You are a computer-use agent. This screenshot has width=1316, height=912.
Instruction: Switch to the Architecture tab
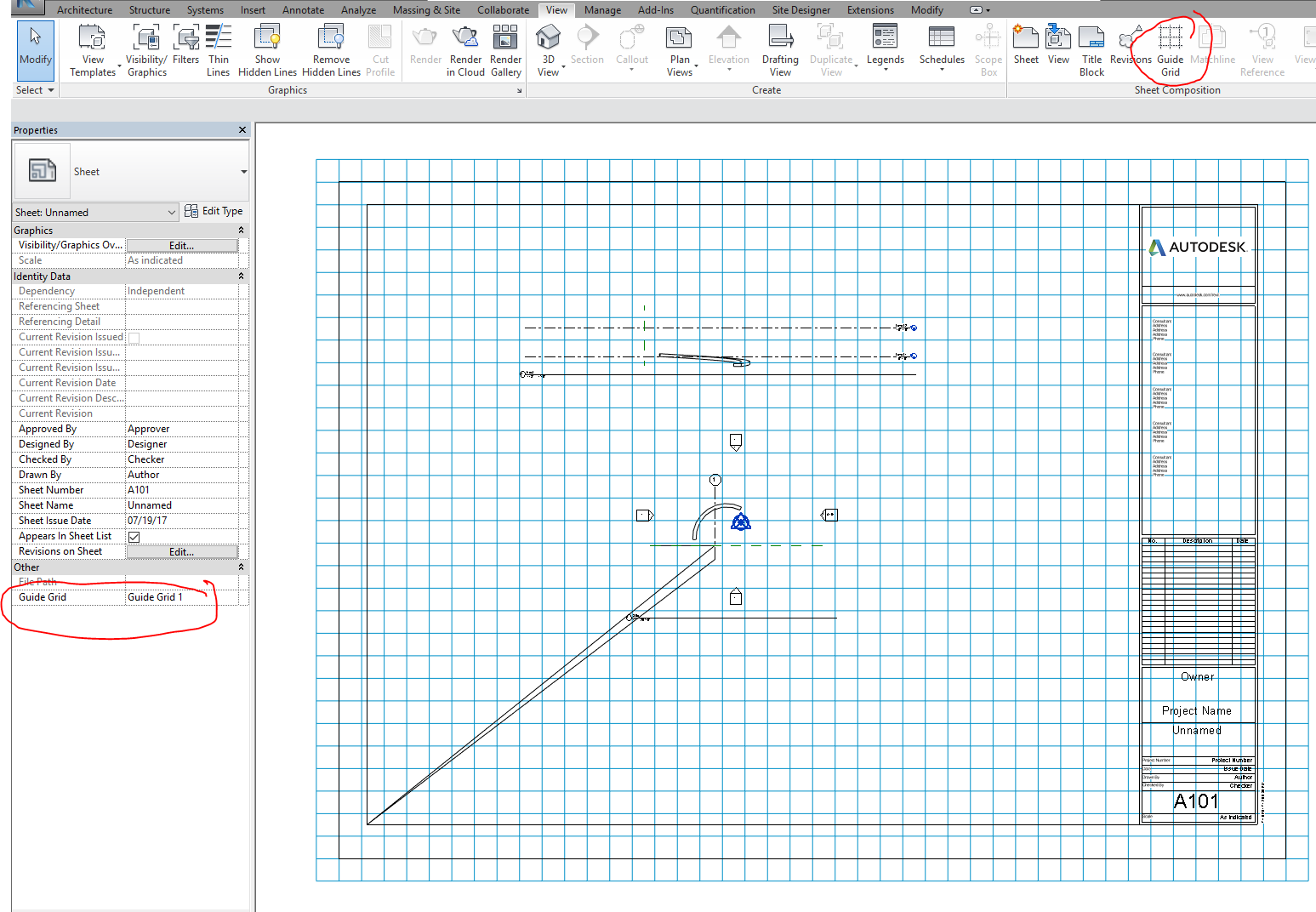pos(84,9)
